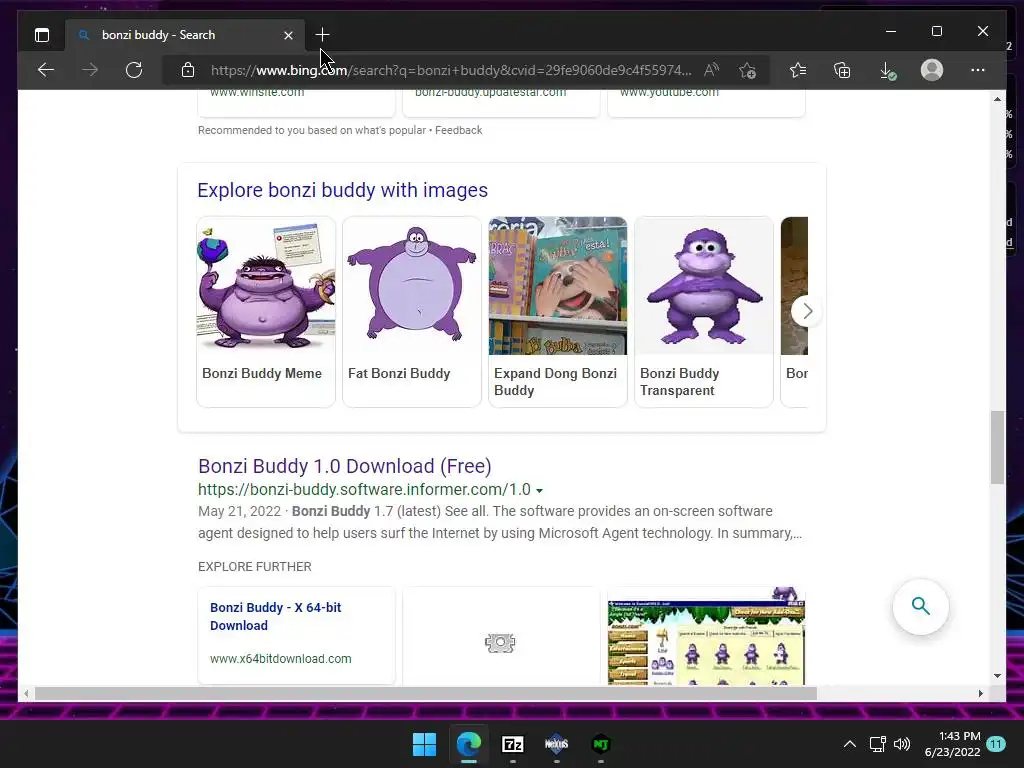The width and height of the screenshot is (1024, 768).
Task: View site information lock icon
Action: point(187,70)
